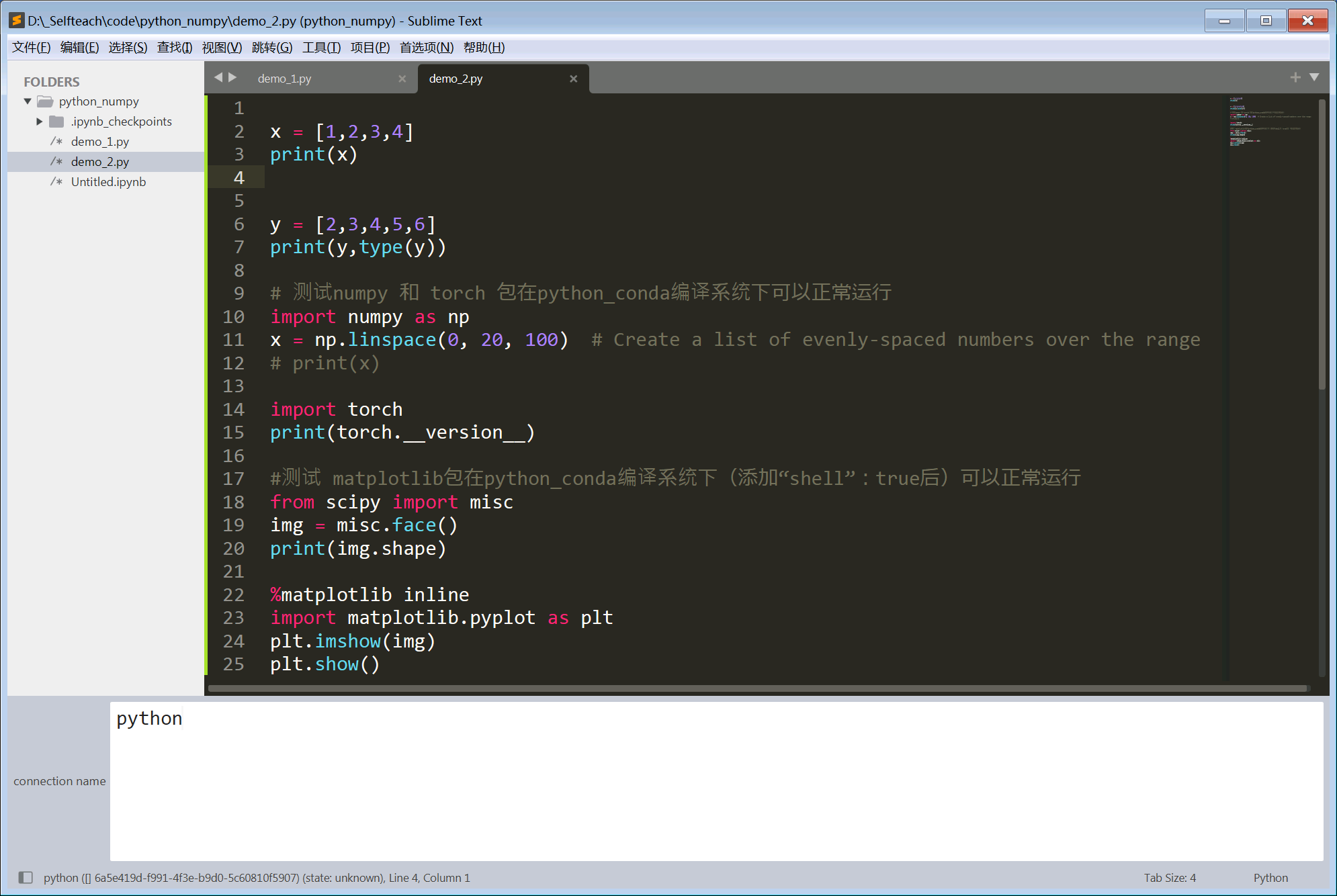Click the small panel icon in the status bar
The width and height of the screenshot is (1337, 896).
24,877
